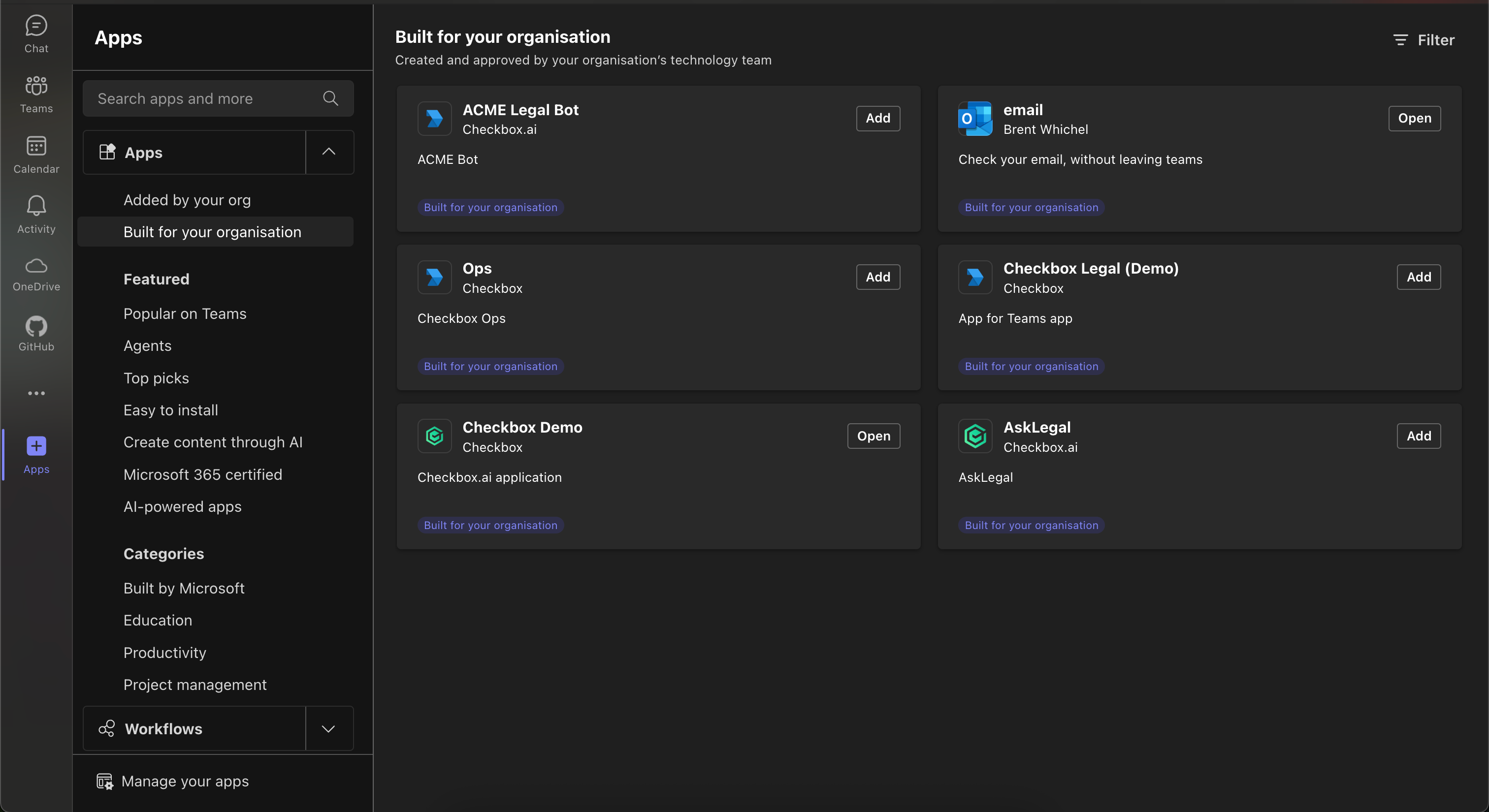Open Project management category
This screenshot has width=1489, height=812.
(x=195, y=685)
